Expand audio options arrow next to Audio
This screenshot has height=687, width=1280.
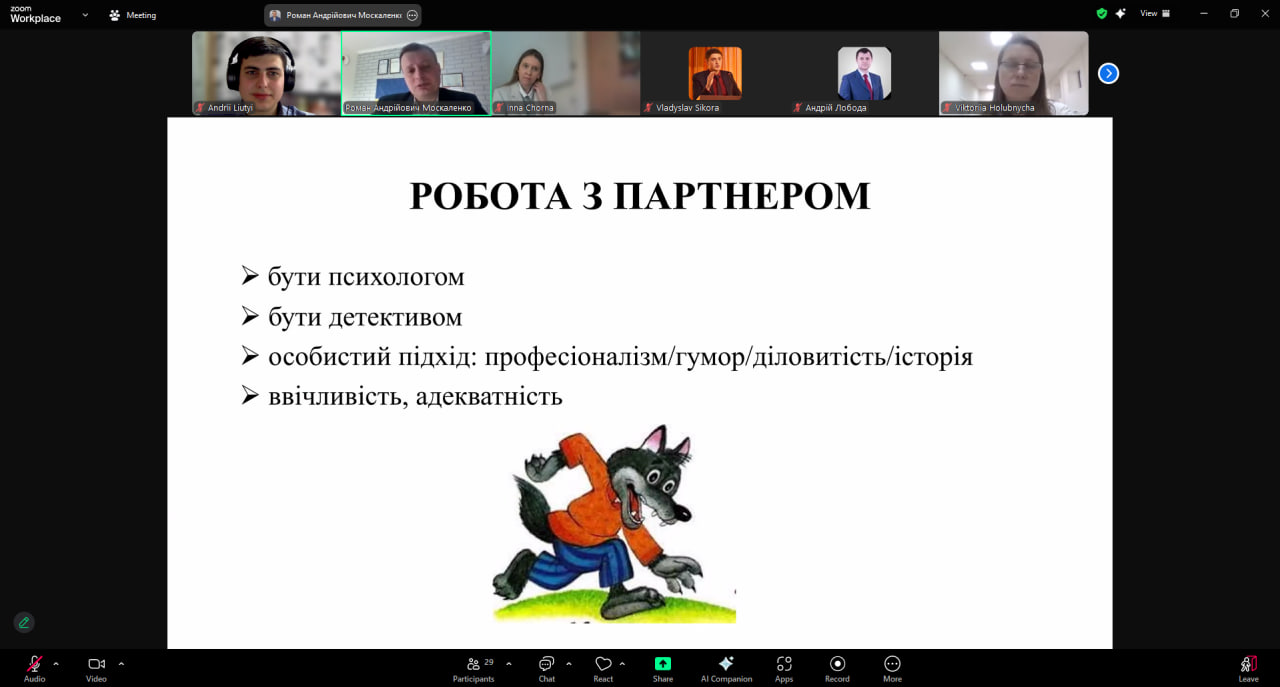[x=56, y=663]
